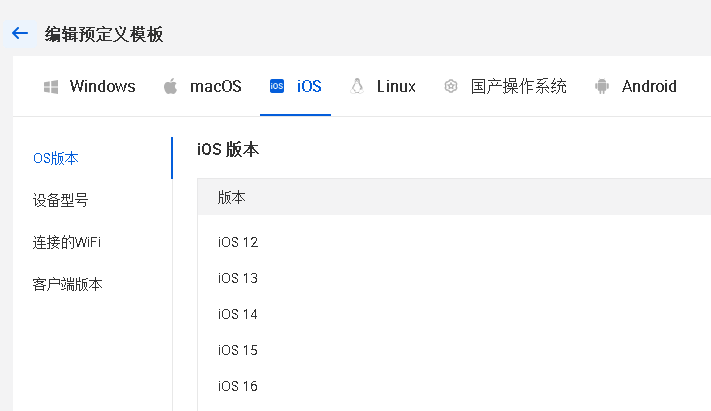Open the Android tab
The width and height of the screenshot is (711, 411).
coord(649,86)
